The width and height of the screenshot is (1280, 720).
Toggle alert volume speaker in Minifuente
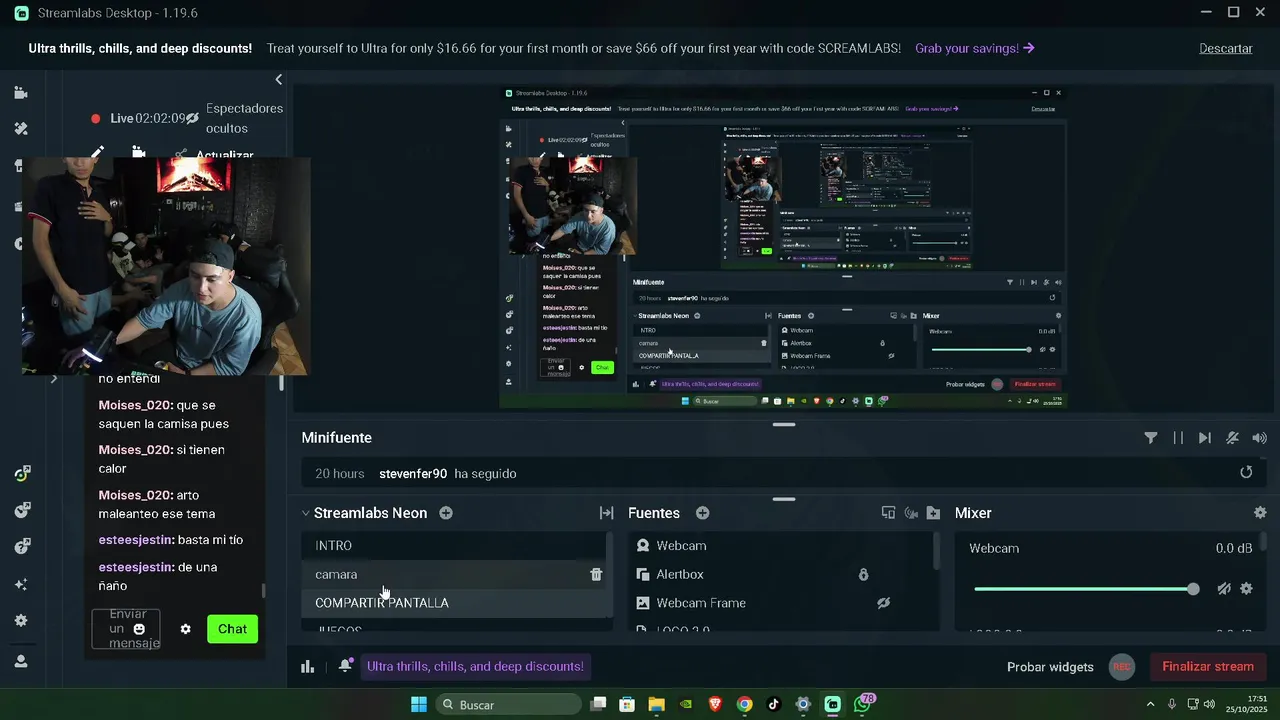point(1259,438)
